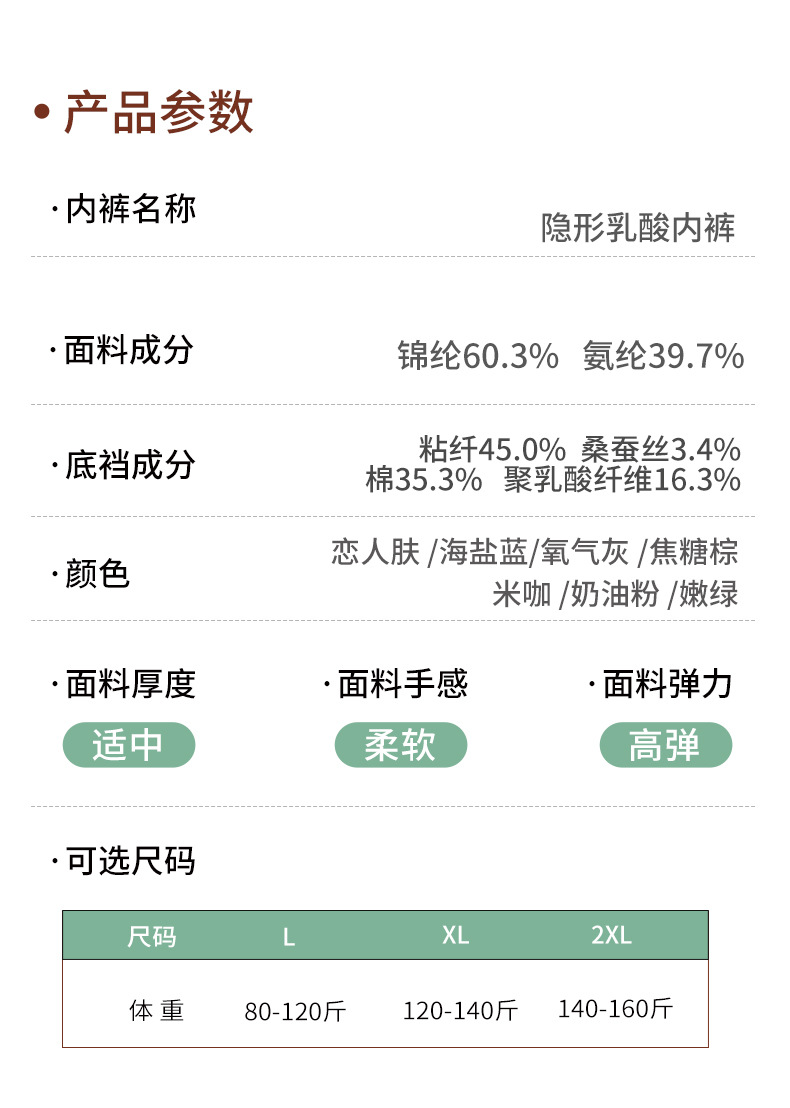Viewport: 790px width, 1108px height.
Task: Select the 柔软 hand-feel pill
Action: click(x=400, y=745)
